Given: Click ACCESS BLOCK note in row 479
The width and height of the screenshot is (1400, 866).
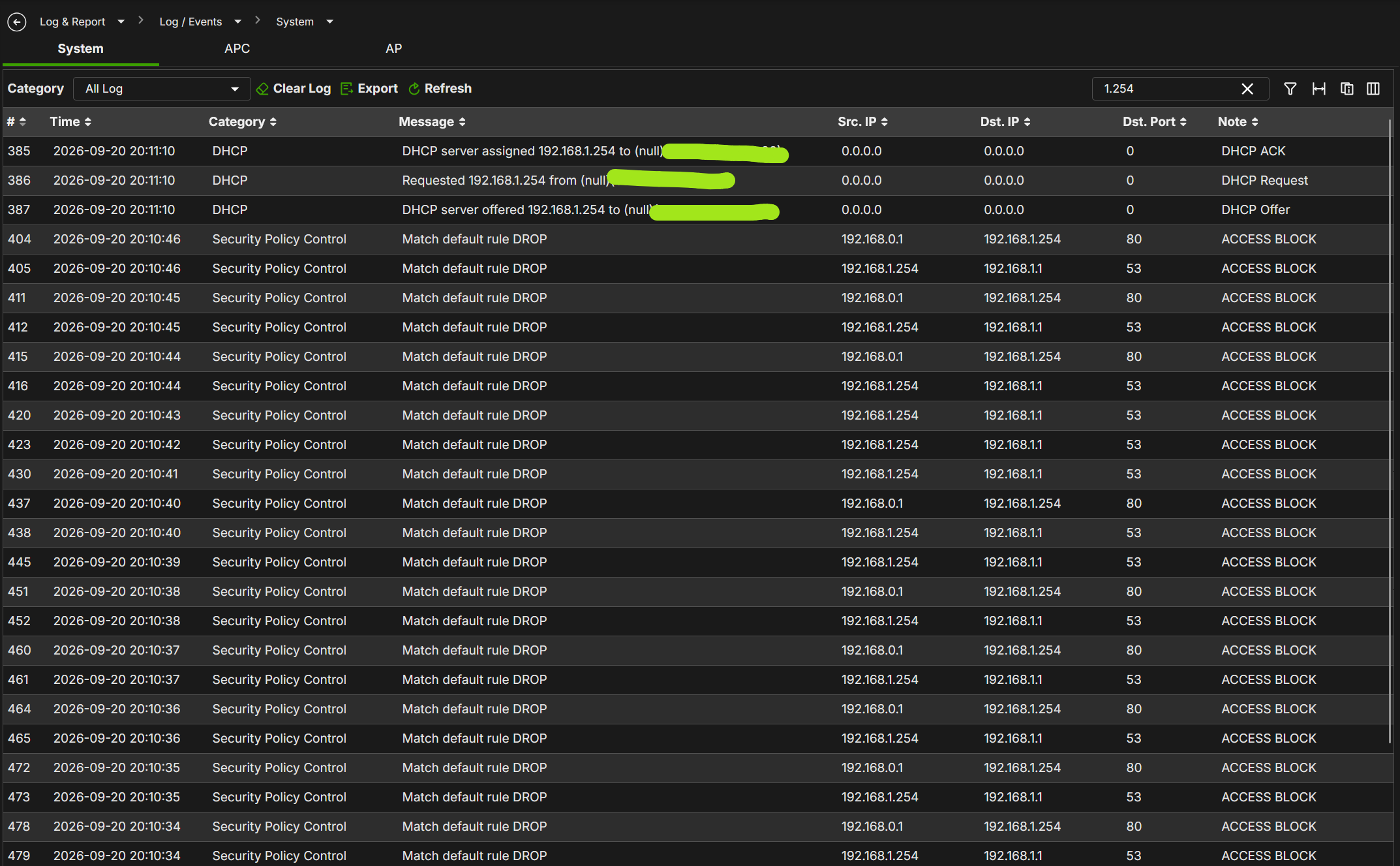Looking at the screenshot, I should (1268, 856).
